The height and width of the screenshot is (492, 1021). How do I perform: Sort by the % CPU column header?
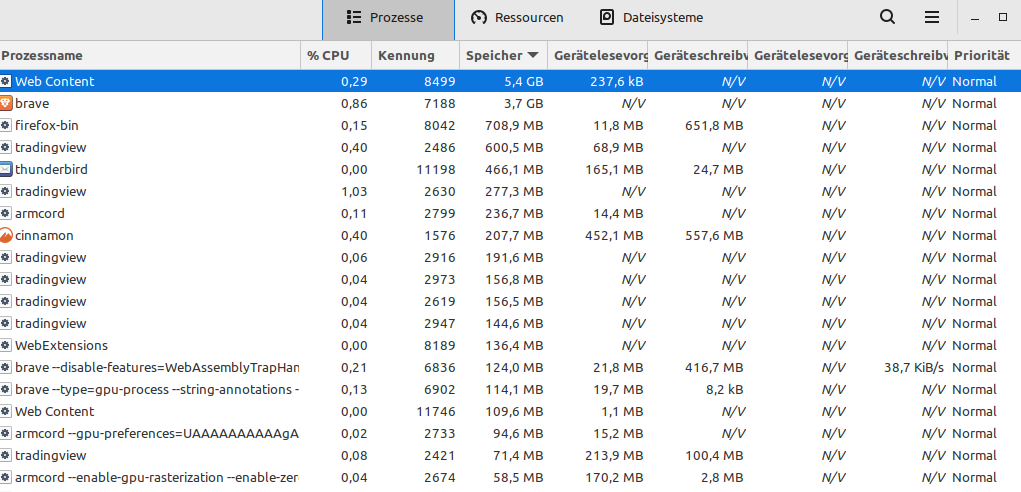click(x=336, y=55)
